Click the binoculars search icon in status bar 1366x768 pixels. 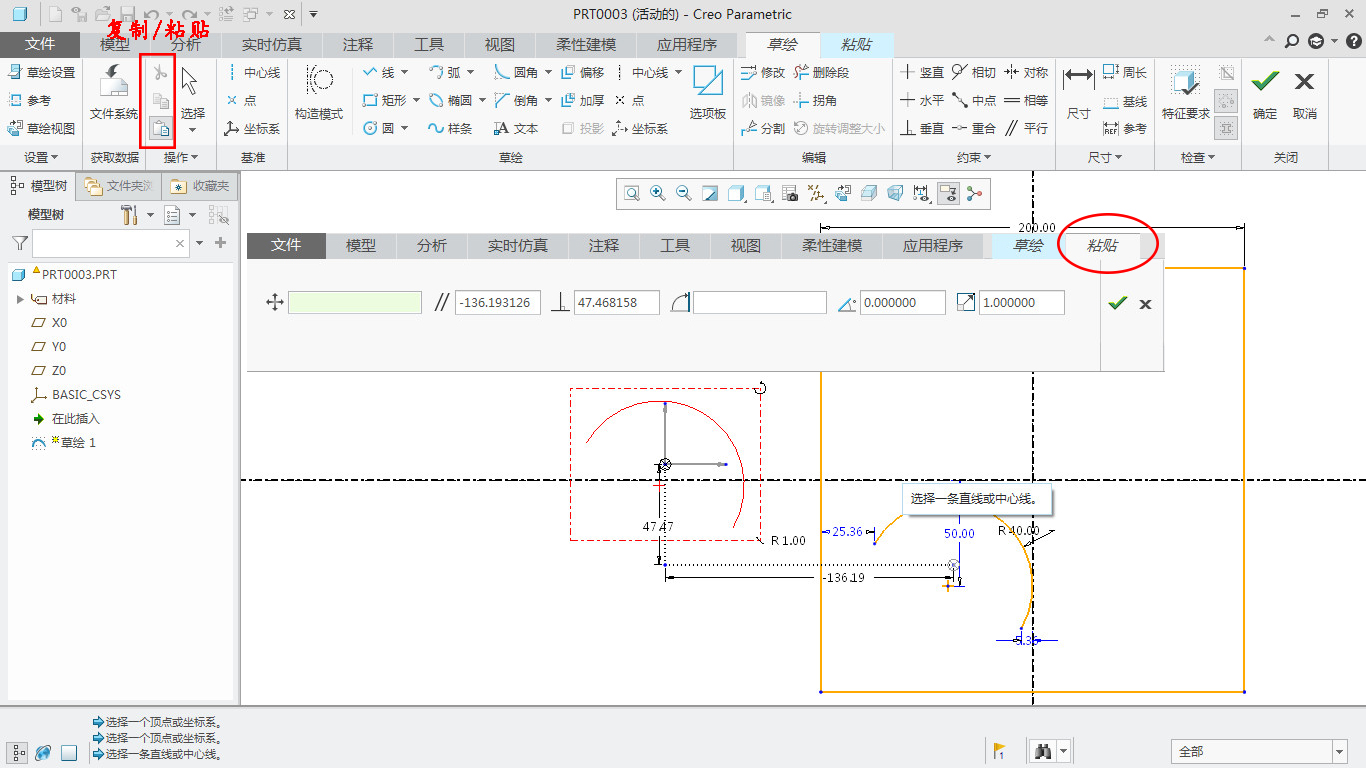point(1043,752)
